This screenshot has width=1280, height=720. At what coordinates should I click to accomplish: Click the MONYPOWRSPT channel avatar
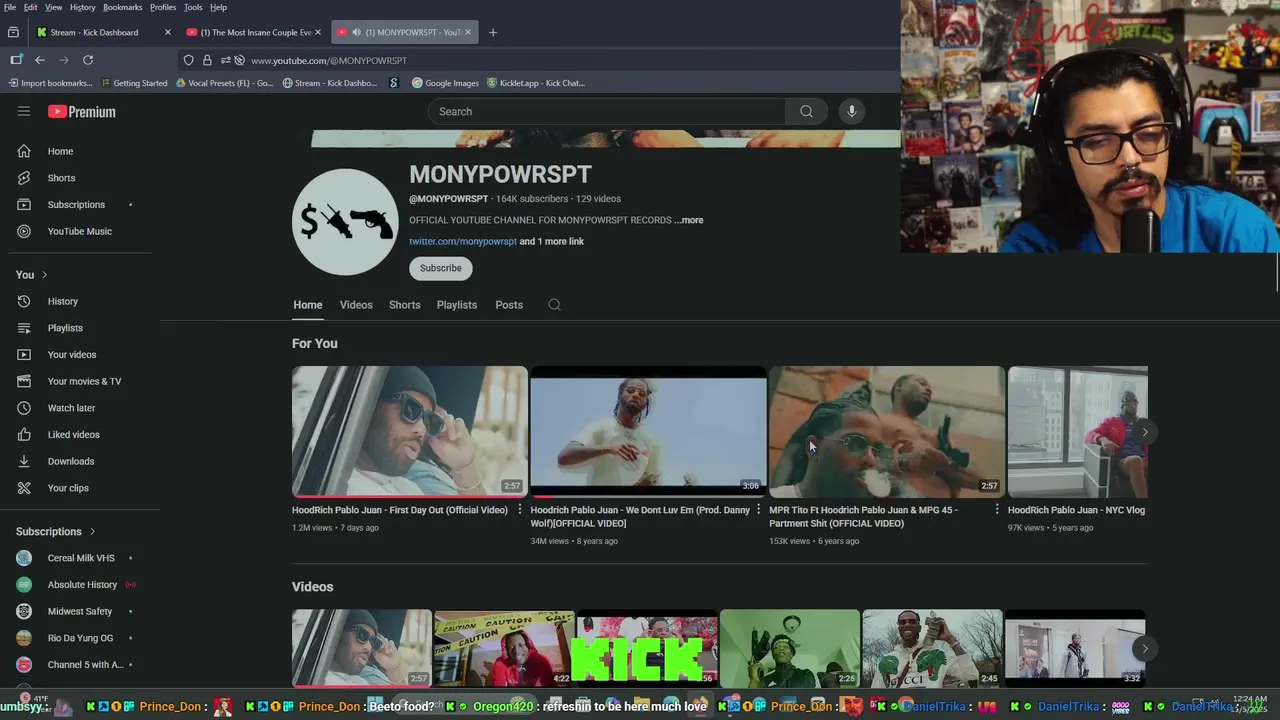[345, 222]
